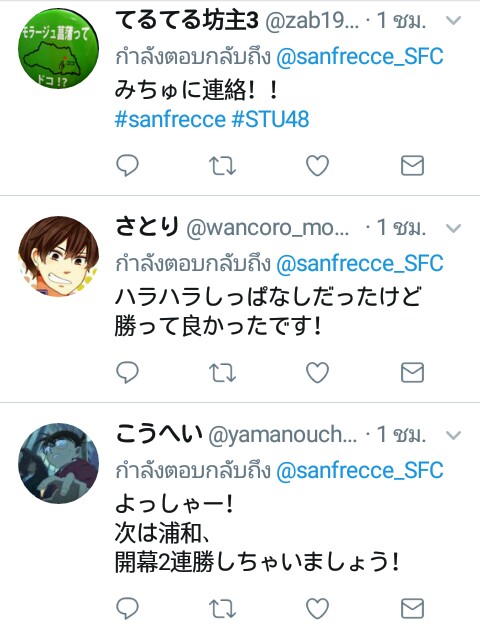This screenshot has width=480, height=637.
Task: Open @sanfrecce_SFC mention in さとり's reply
Action: pos(360,264)
